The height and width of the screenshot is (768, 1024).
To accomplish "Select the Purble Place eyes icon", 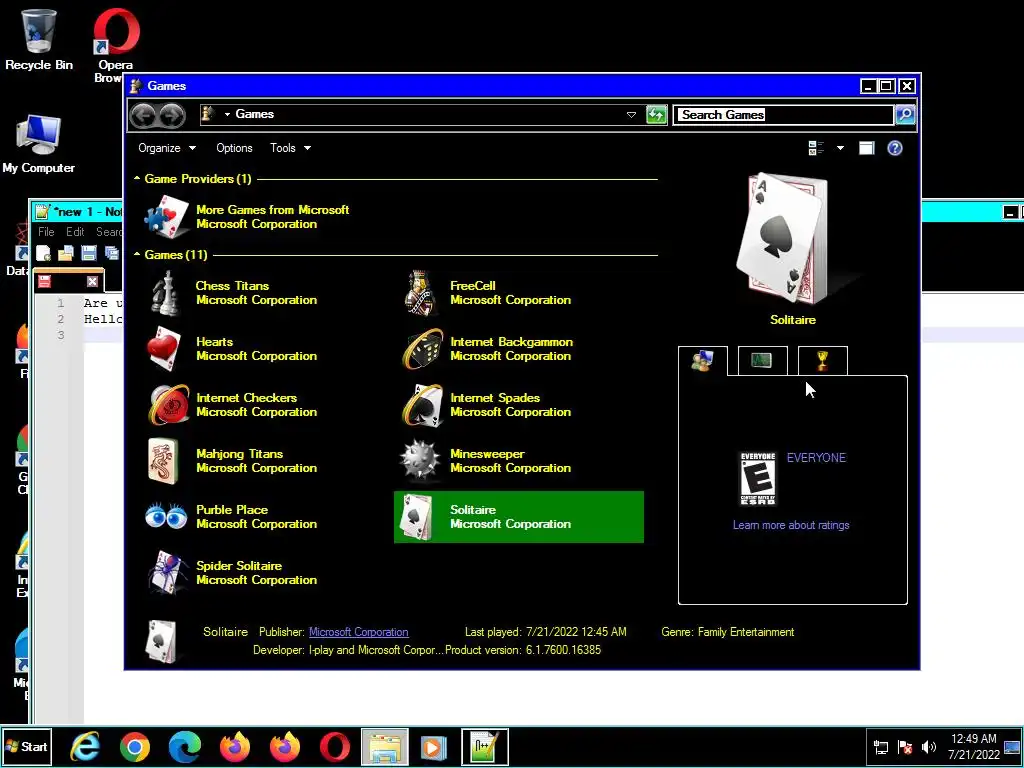I will [166, 516].
